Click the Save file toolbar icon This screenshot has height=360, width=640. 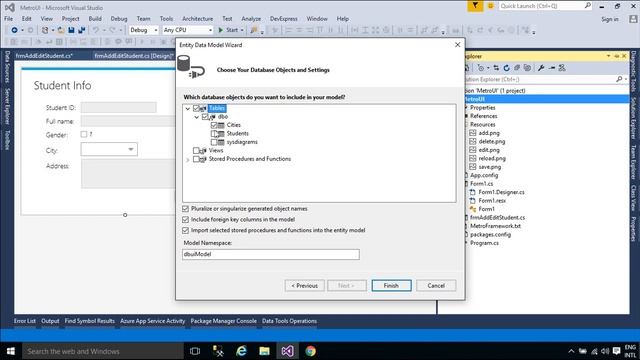[x=71, y=30]
